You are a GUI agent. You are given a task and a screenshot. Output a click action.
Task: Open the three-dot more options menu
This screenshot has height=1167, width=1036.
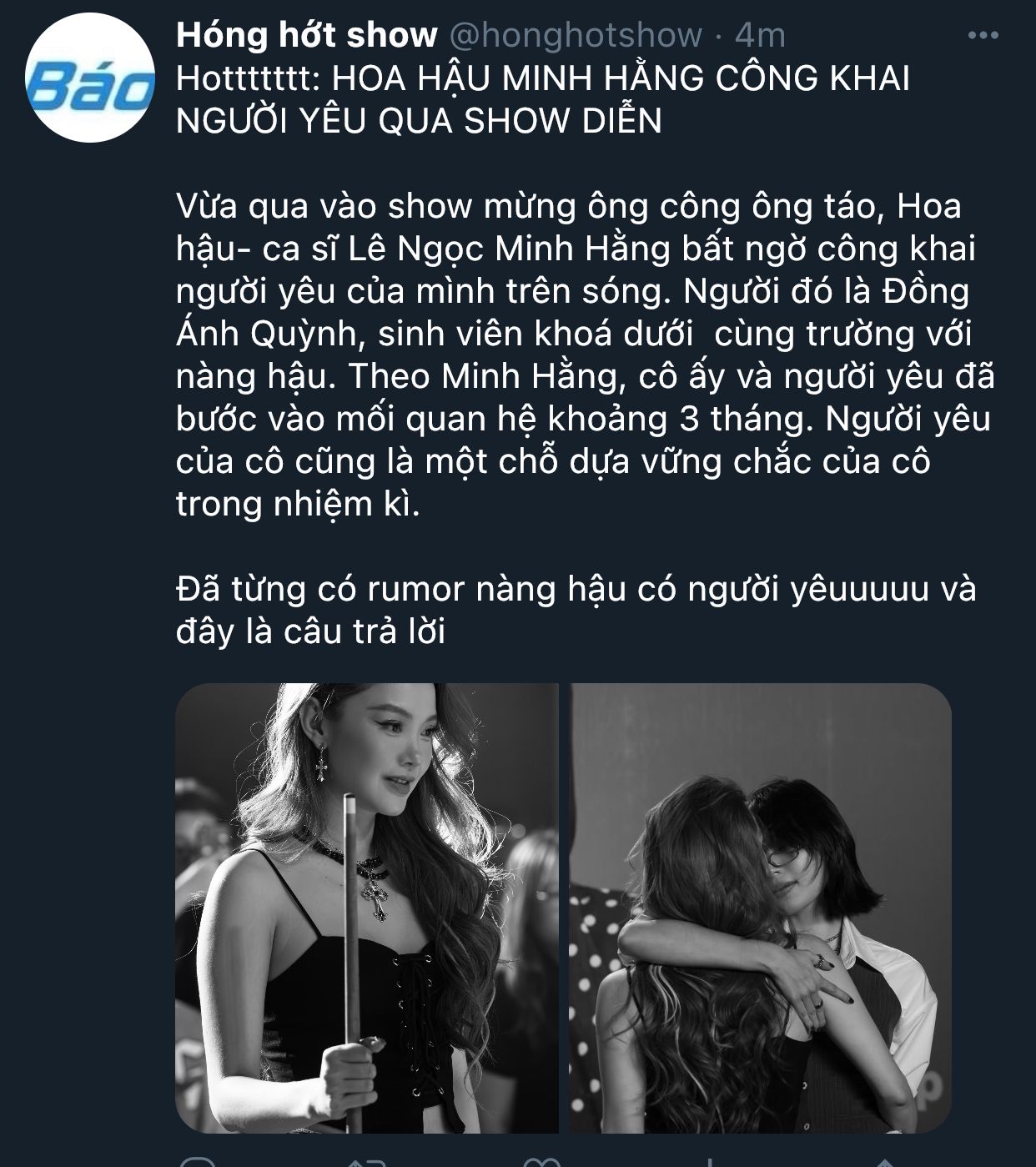(983, 35)
